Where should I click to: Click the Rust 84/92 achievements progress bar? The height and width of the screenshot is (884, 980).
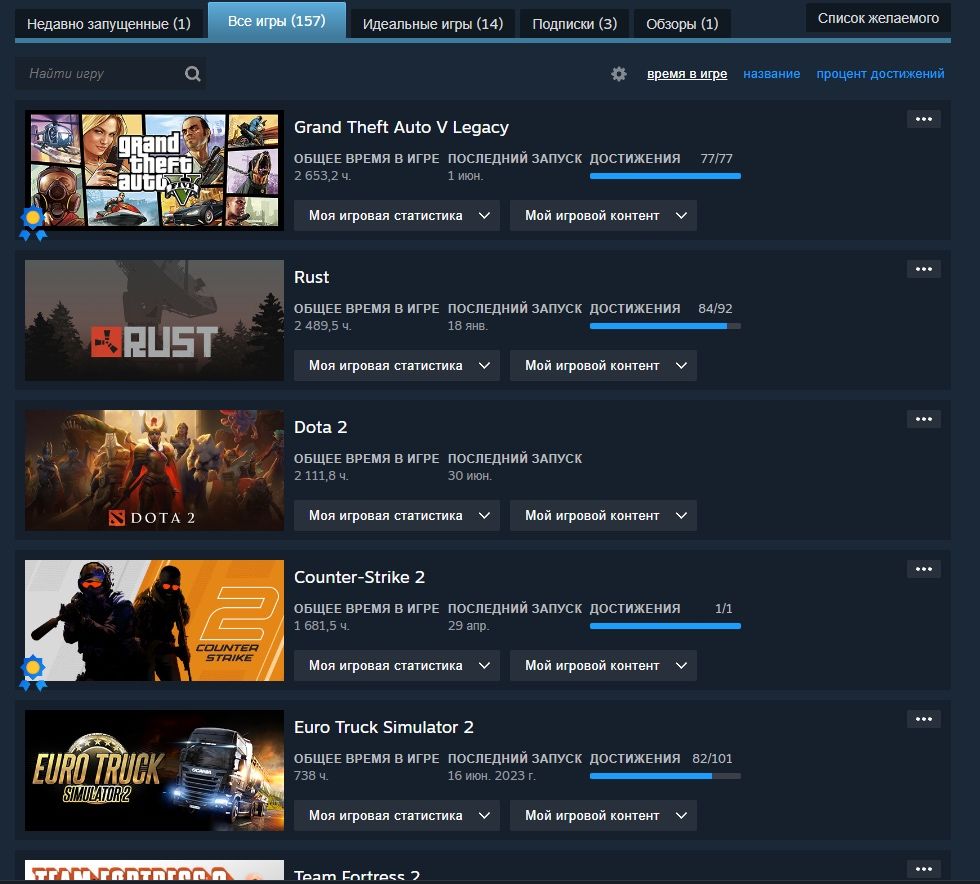pyautogui.click(x=665, y=326)
